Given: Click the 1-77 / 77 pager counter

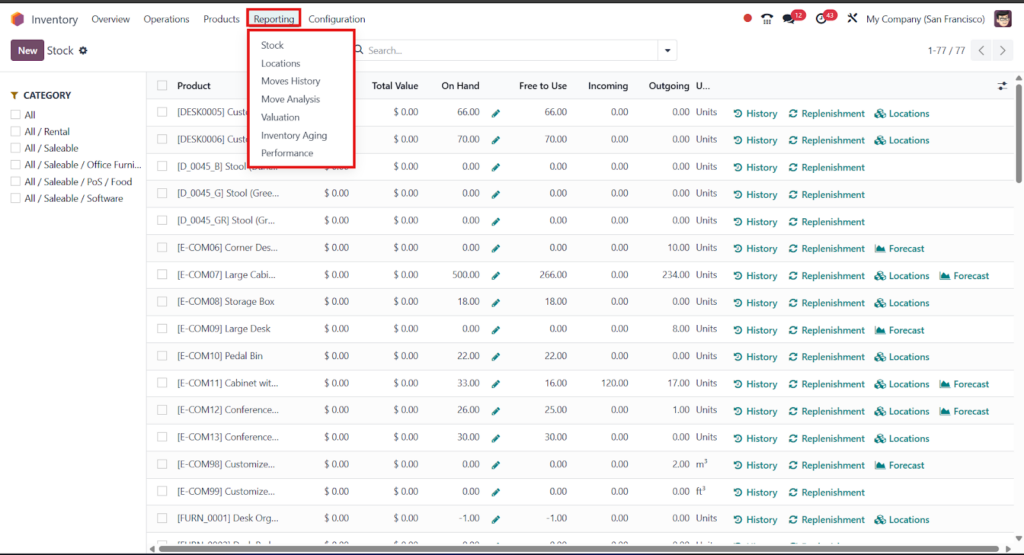Looking at the screenshot, I should click(946, 50).
